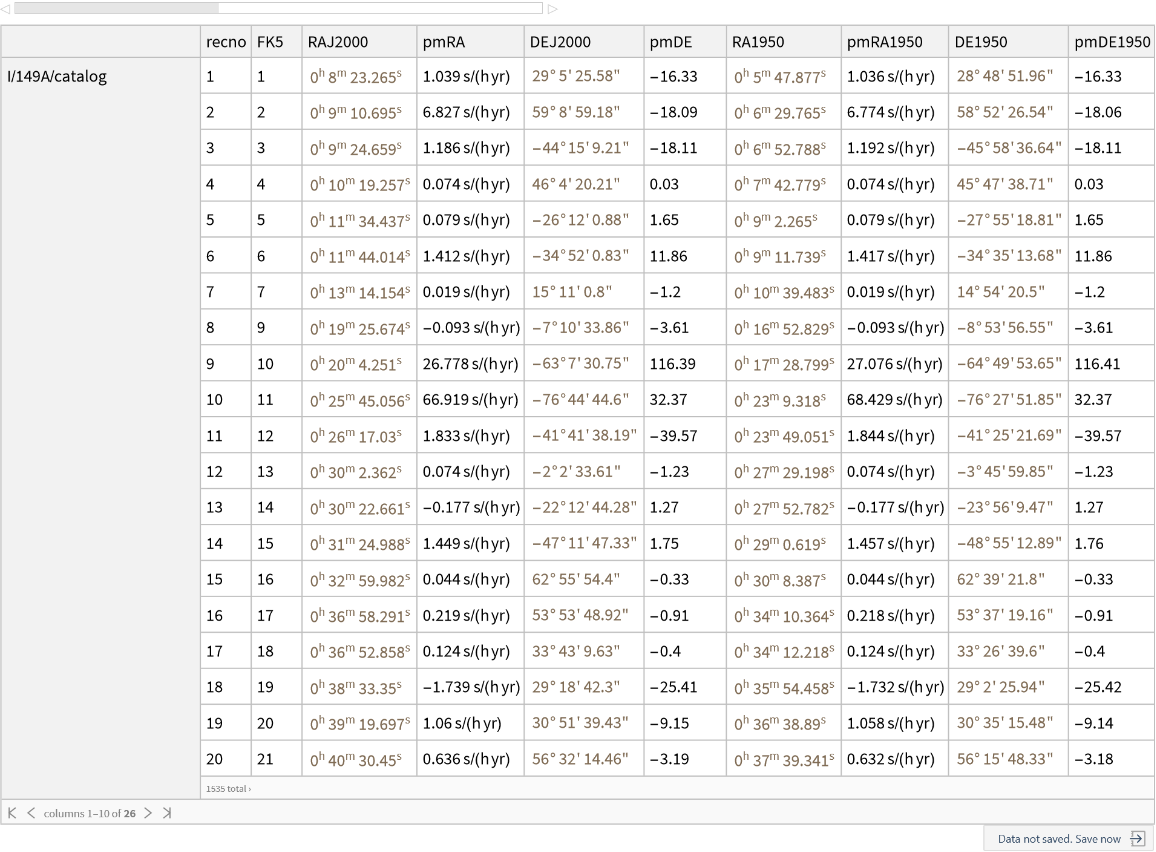This screenshot has height=852, width=1156.
Task: Jump to the last columns page
Action: point(167,812)
